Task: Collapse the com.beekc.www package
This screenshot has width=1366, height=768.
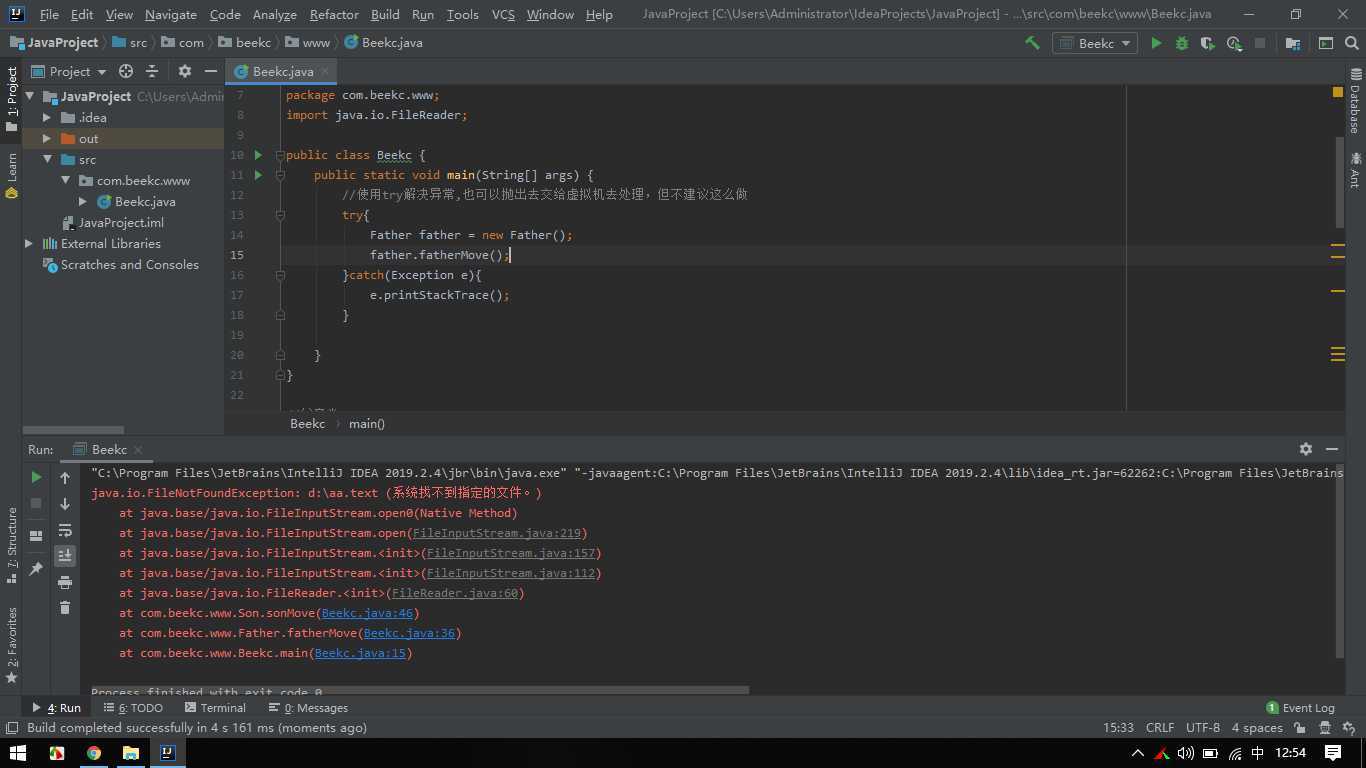Action: (65, 180)
